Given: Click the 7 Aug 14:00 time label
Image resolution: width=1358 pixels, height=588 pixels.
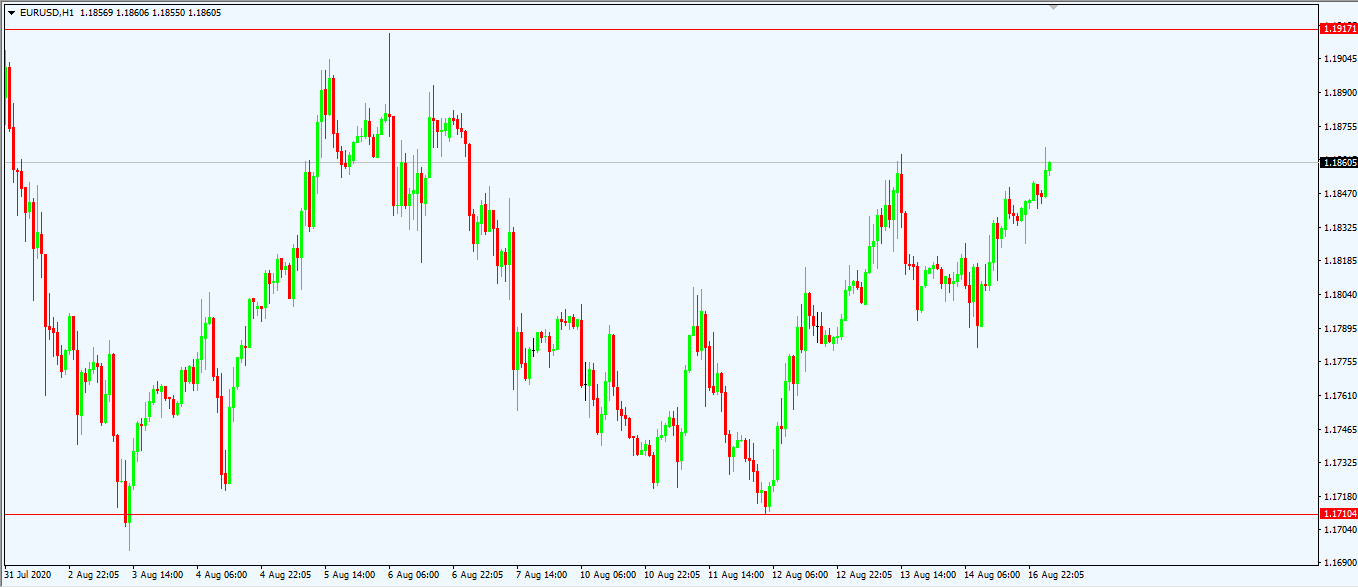Looking at the screenshot, I should coord(542,575).
